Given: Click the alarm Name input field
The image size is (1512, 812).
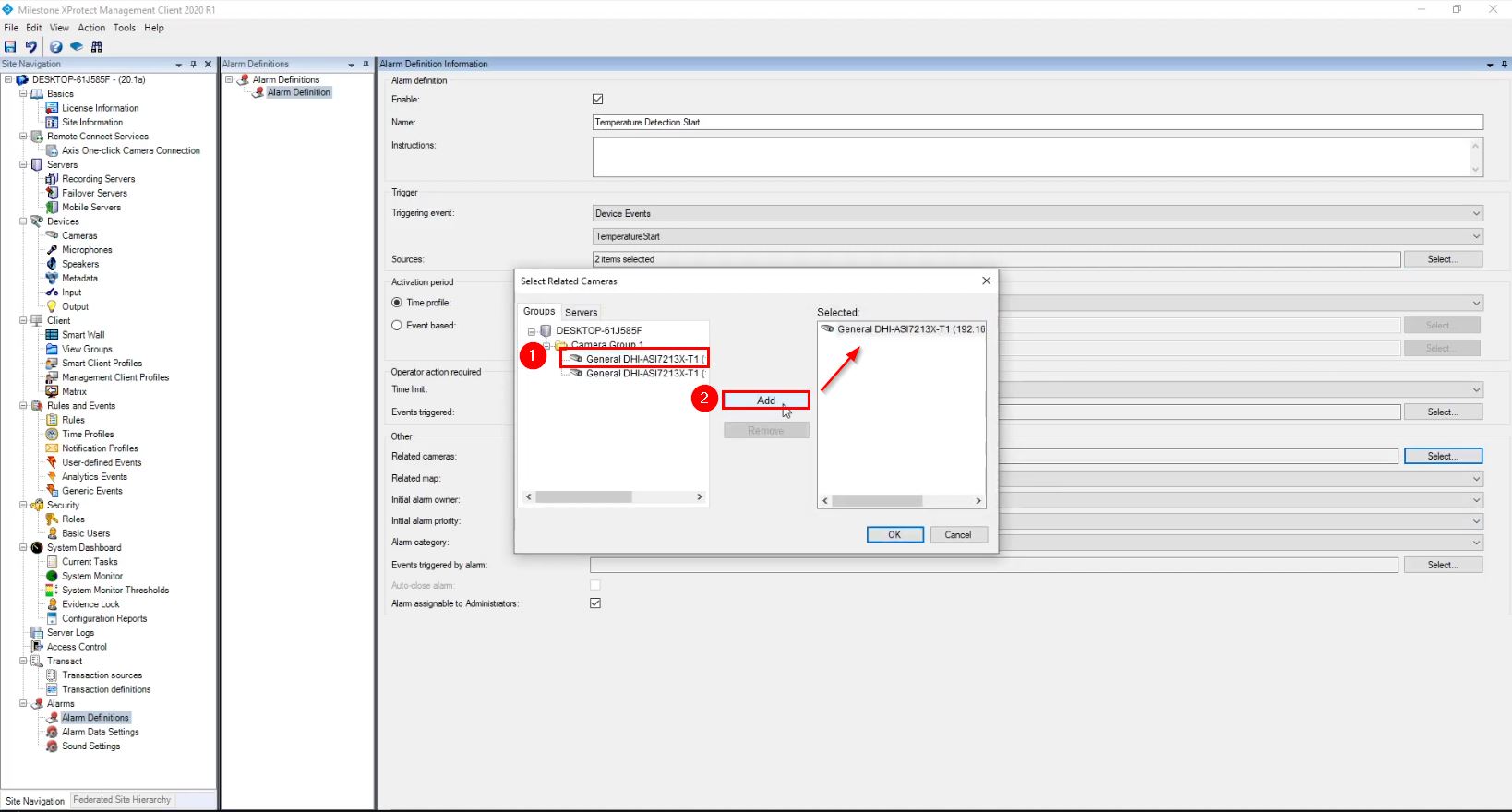Looking at the screenshot, I should click(x=1038, y=122).
